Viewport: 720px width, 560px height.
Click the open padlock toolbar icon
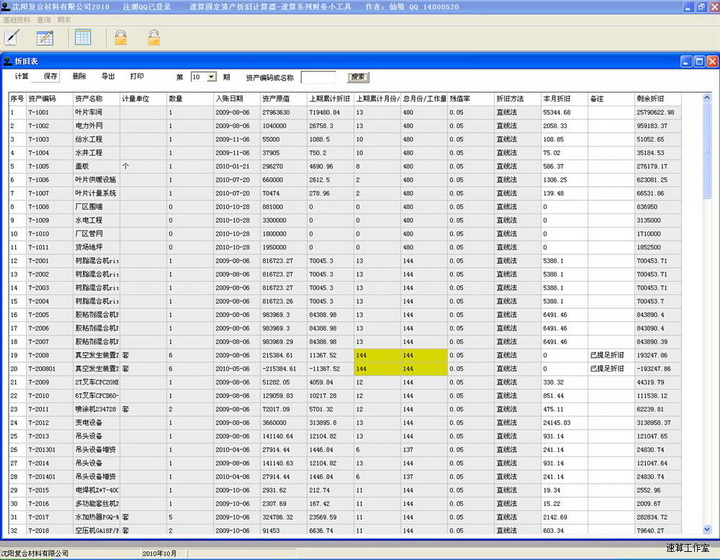pos(154,37)
